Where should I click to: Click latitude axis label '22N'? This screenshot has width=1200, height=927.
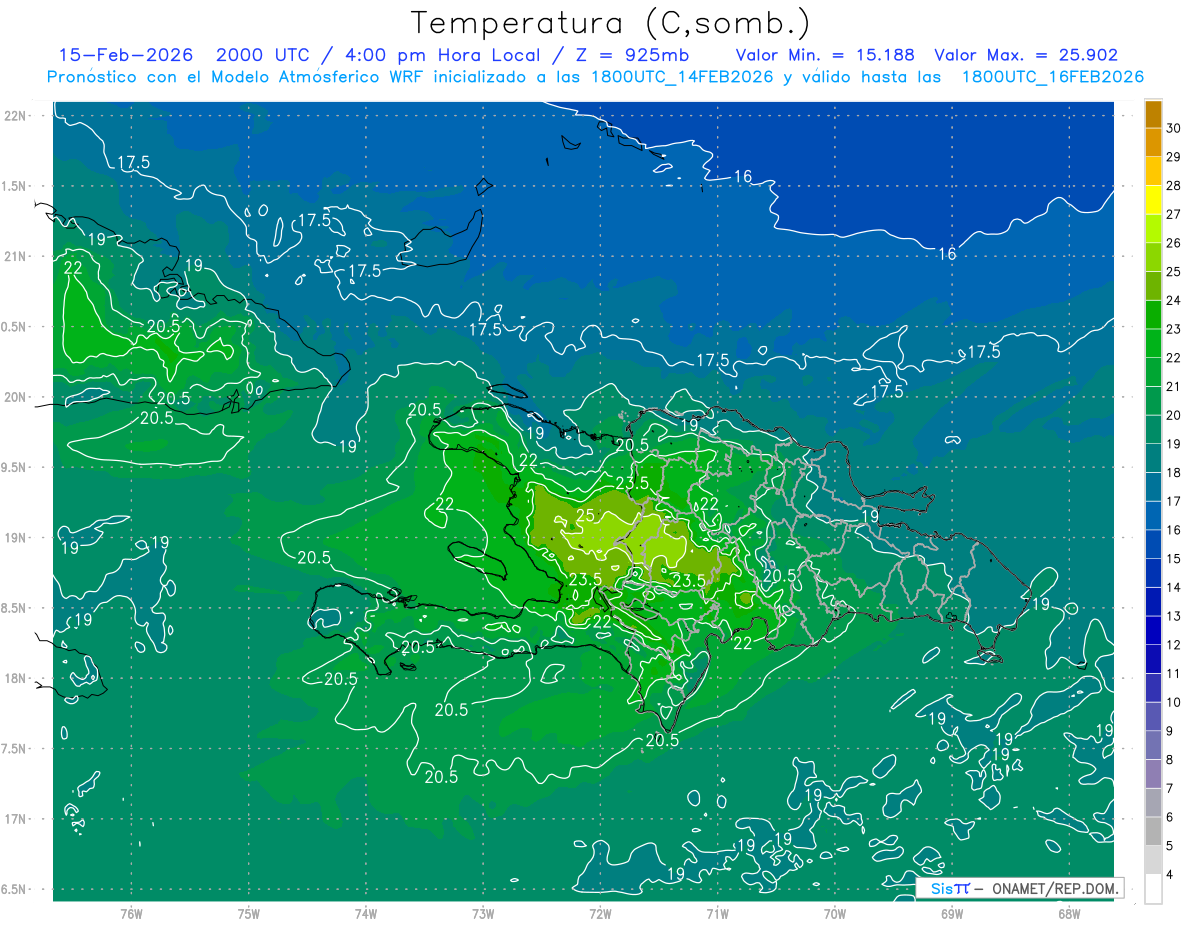[15, 115]
